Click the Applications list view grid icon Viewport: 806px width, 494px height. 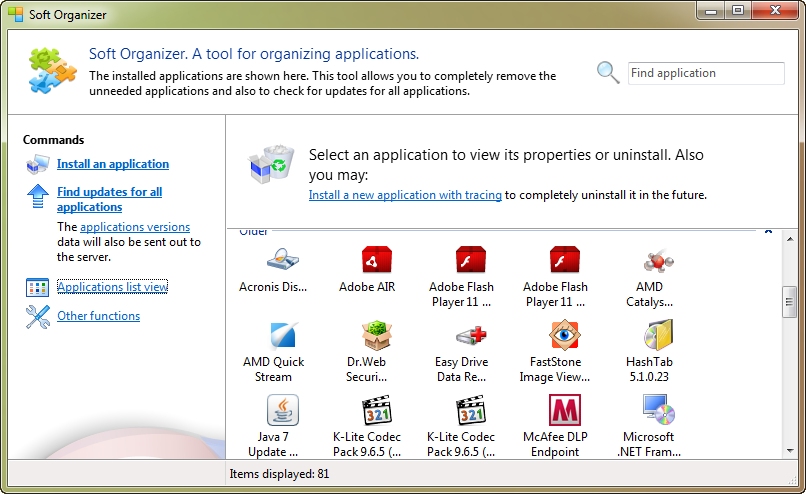(38, 287)
